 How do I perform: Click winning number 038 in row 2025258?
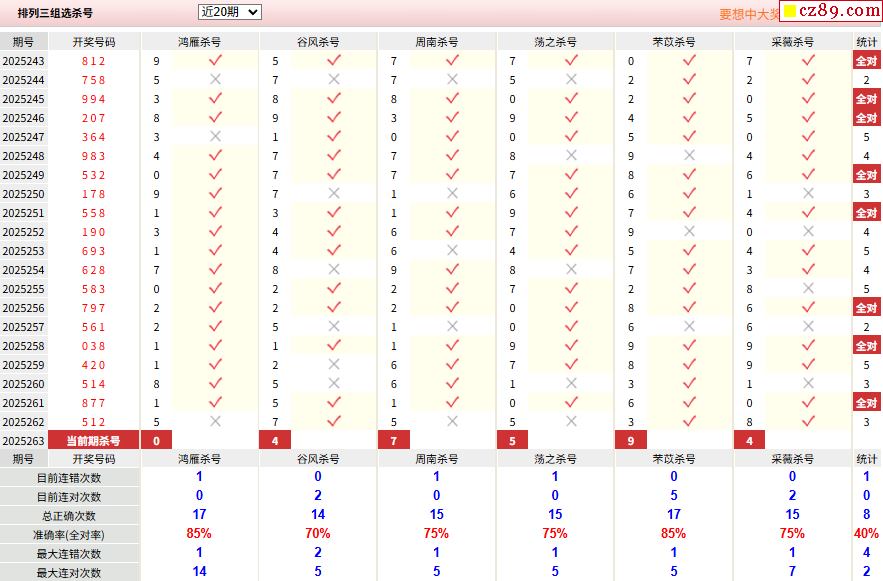pos(93,346)
